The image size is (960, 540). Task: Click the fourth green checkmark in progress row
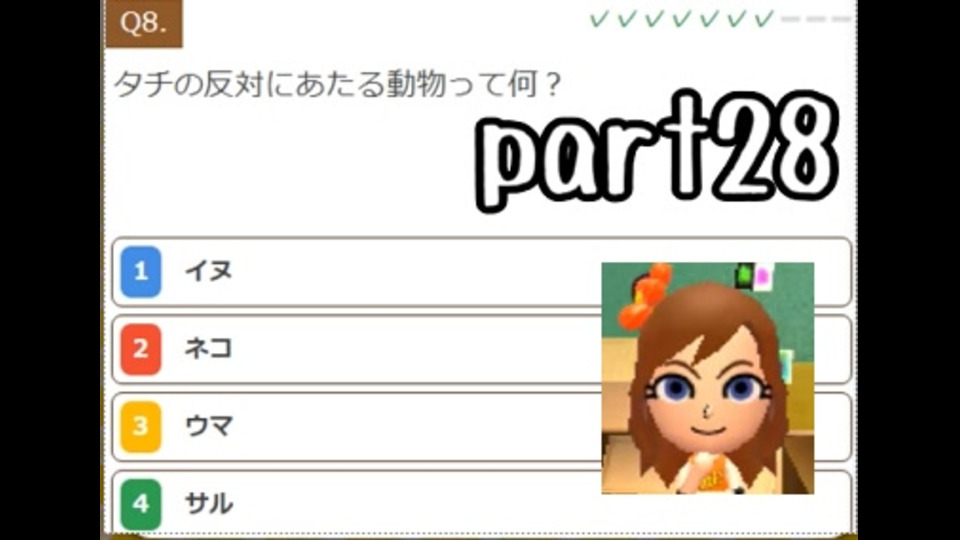coord(681,19)
